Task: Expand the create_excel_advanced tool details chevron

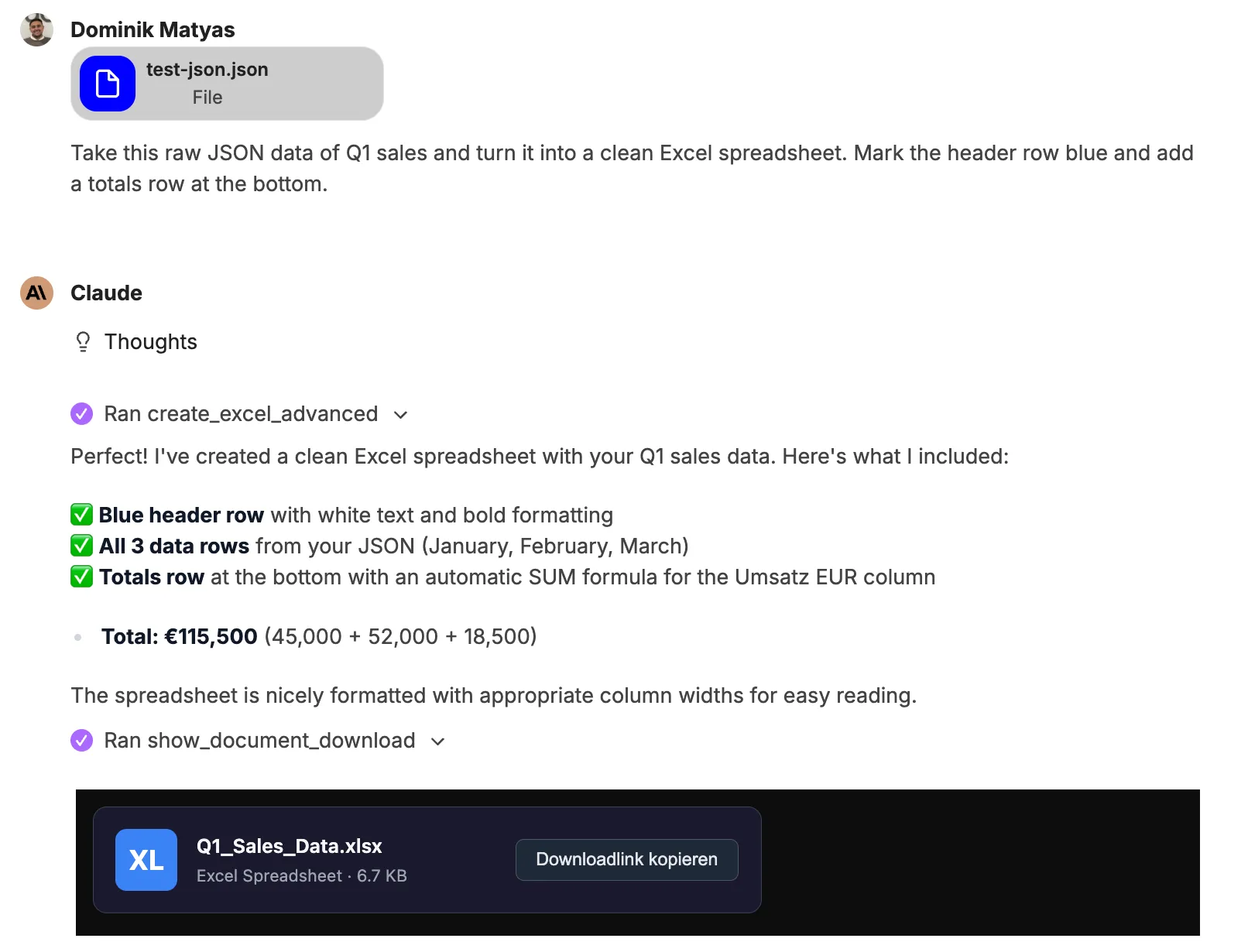Action: pyautogui.click(x=400, y=415)
